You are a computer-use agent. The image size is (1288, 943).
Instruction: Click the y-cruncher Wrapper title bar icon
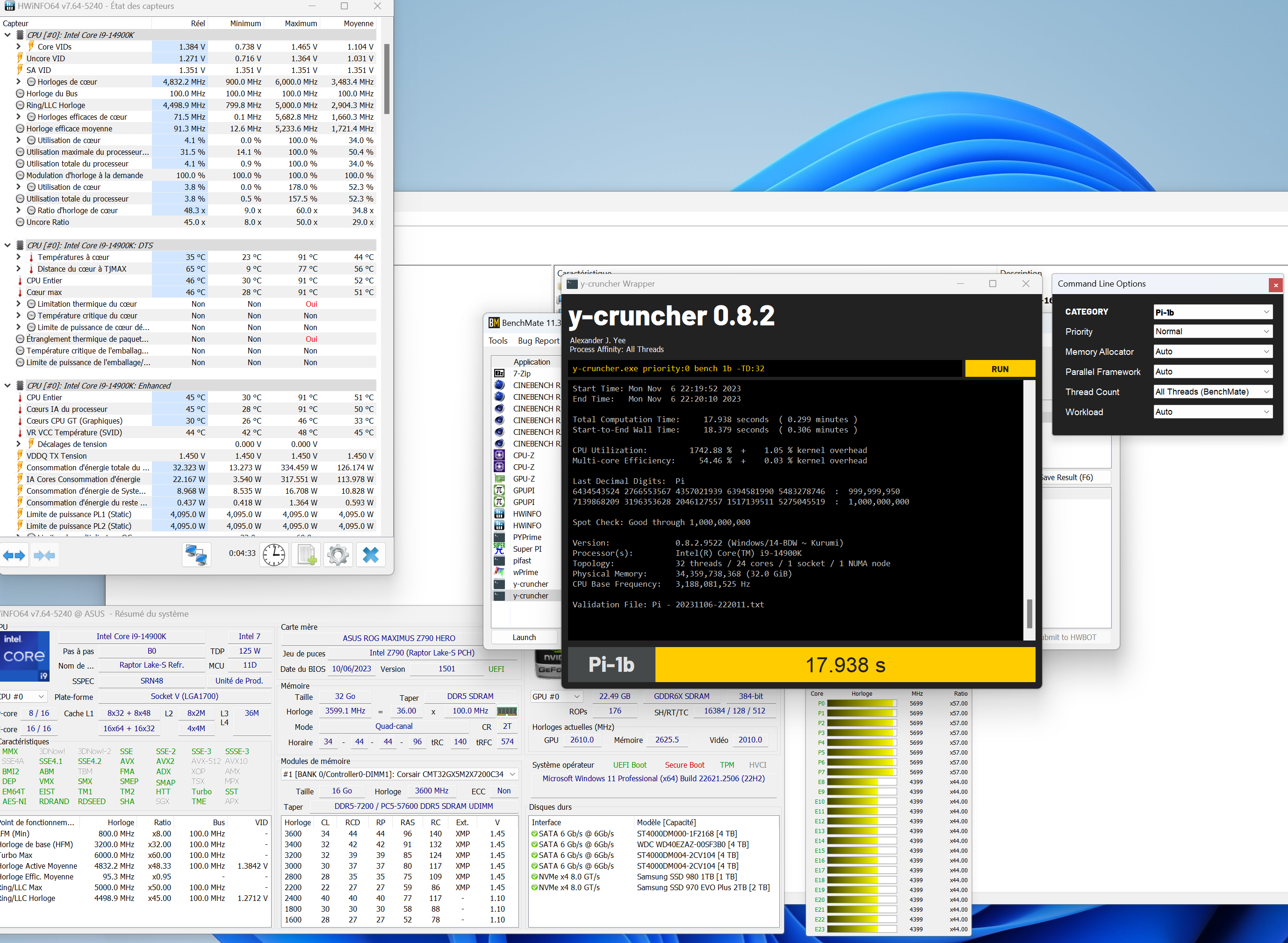572,284
